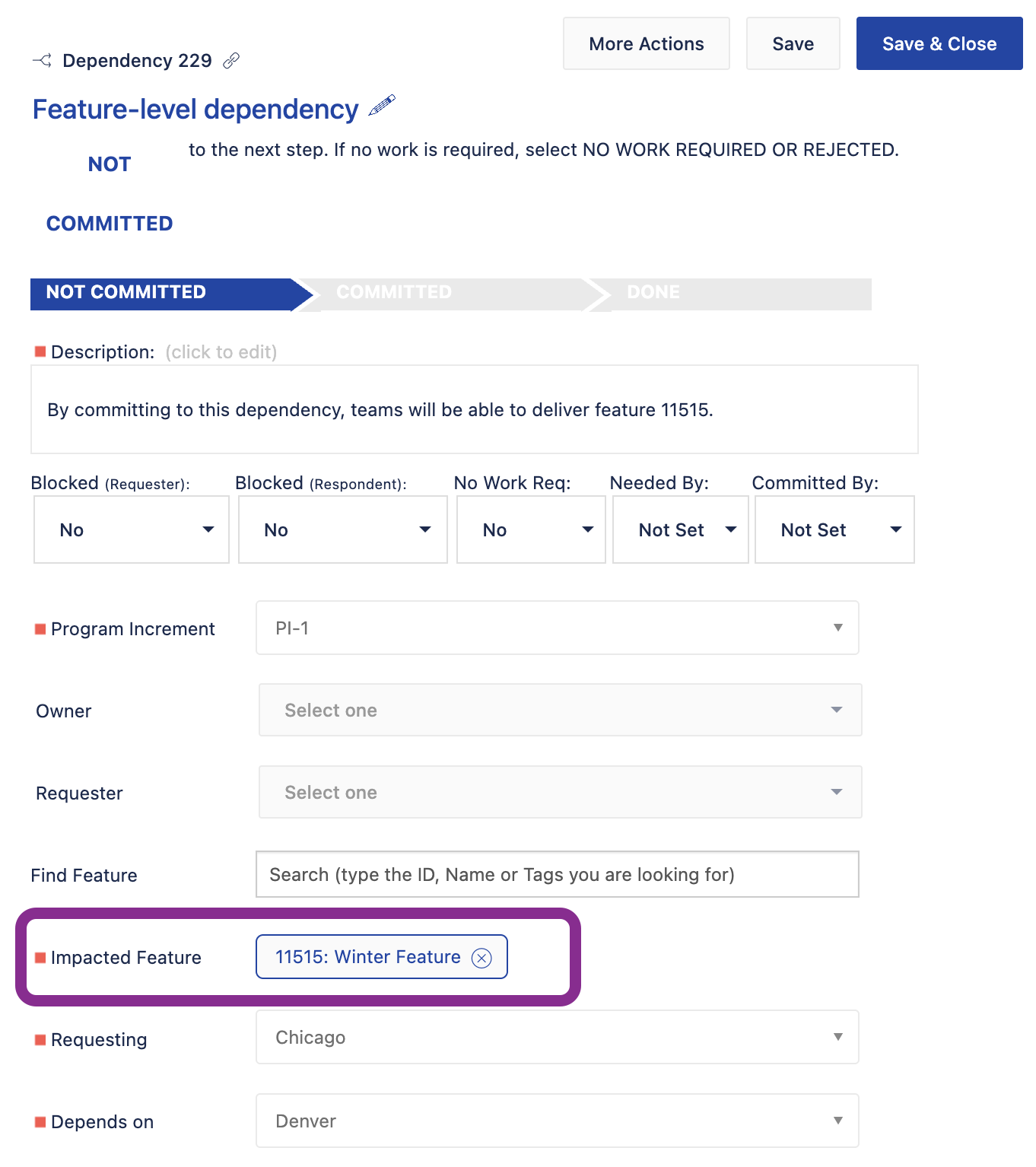Select the NOT COMMITTED status step

126,293
